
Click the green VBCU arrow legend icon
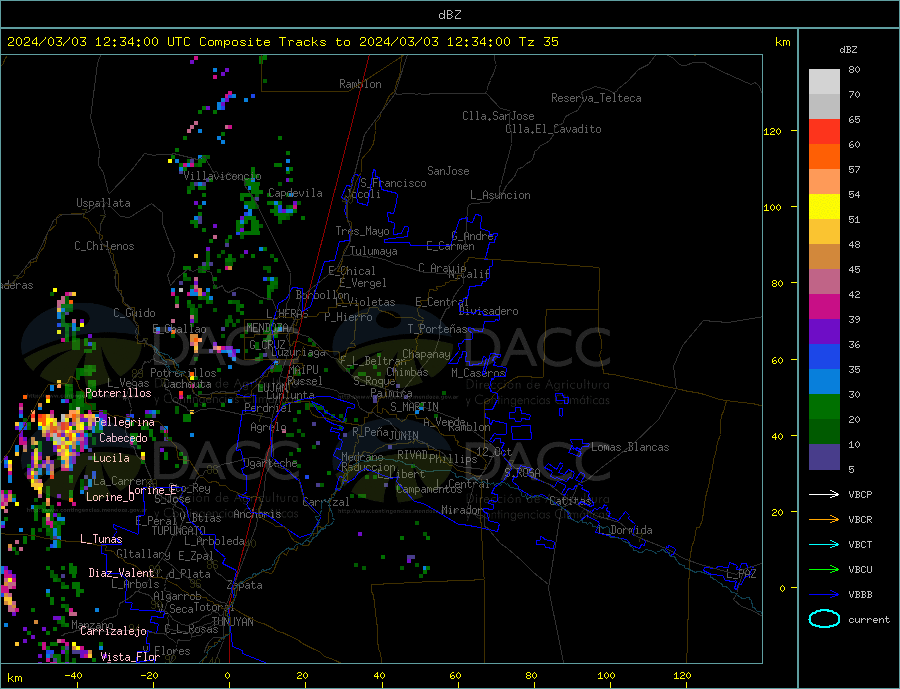(x=825, y=570)
